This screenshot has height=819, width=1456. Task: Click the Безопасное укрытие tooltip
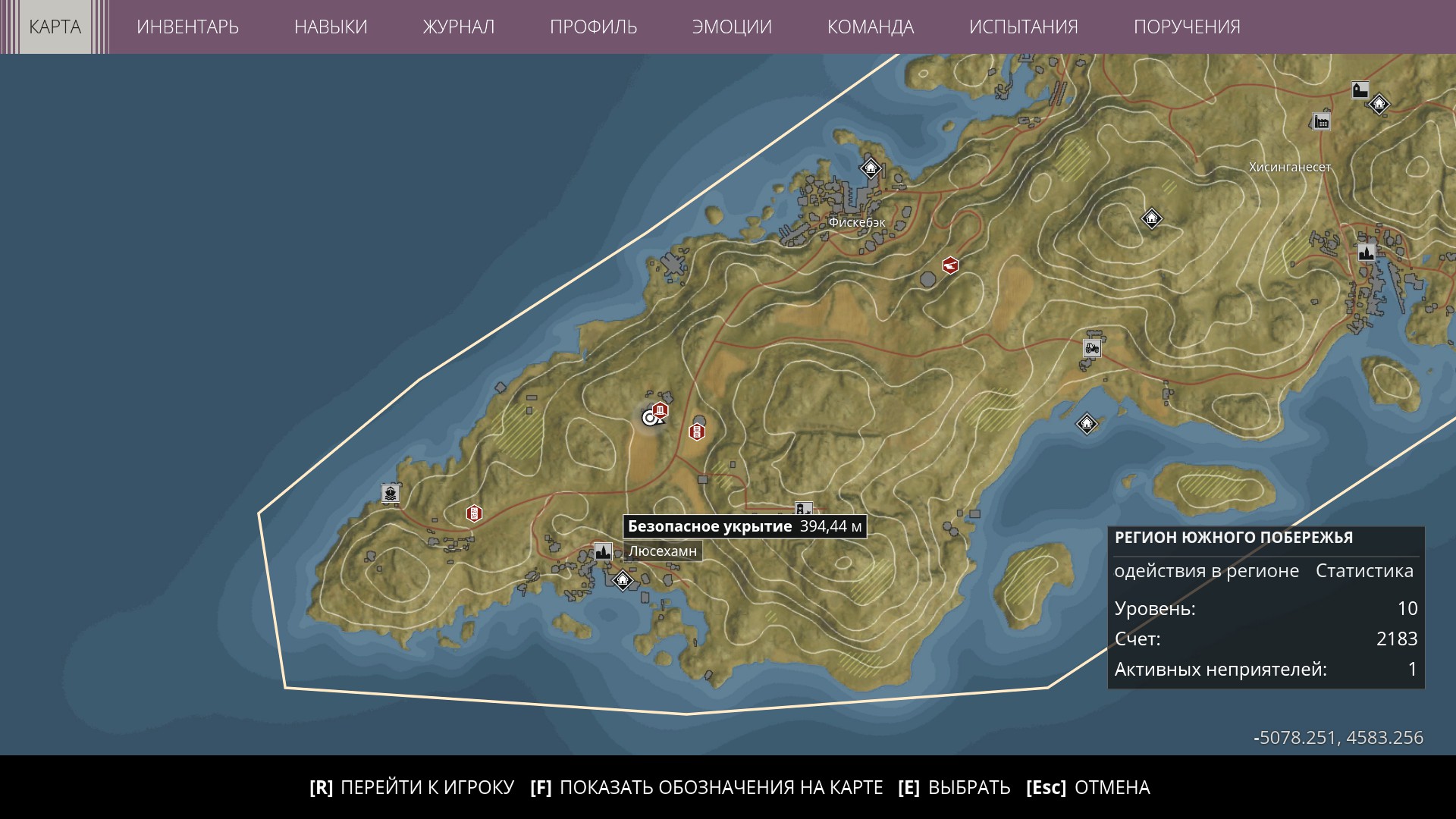coord(745,526)
